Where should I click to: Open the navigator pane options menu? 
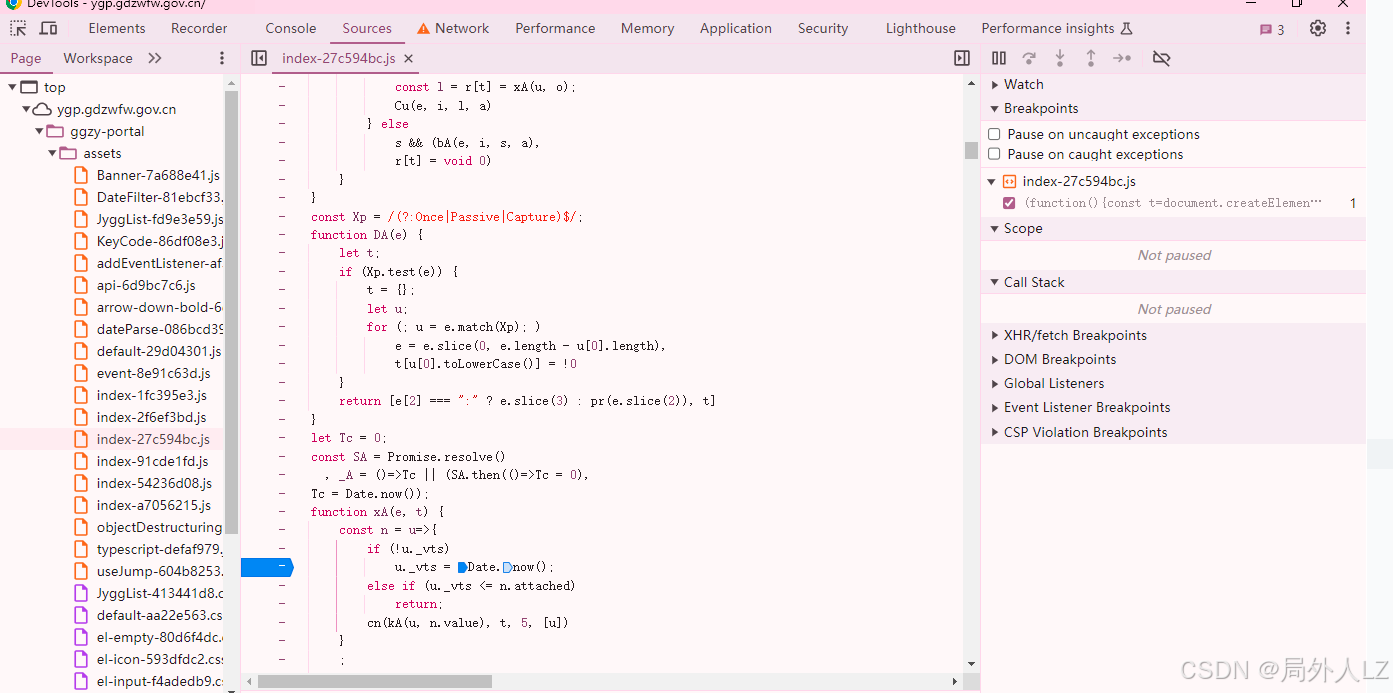(222, 58)
